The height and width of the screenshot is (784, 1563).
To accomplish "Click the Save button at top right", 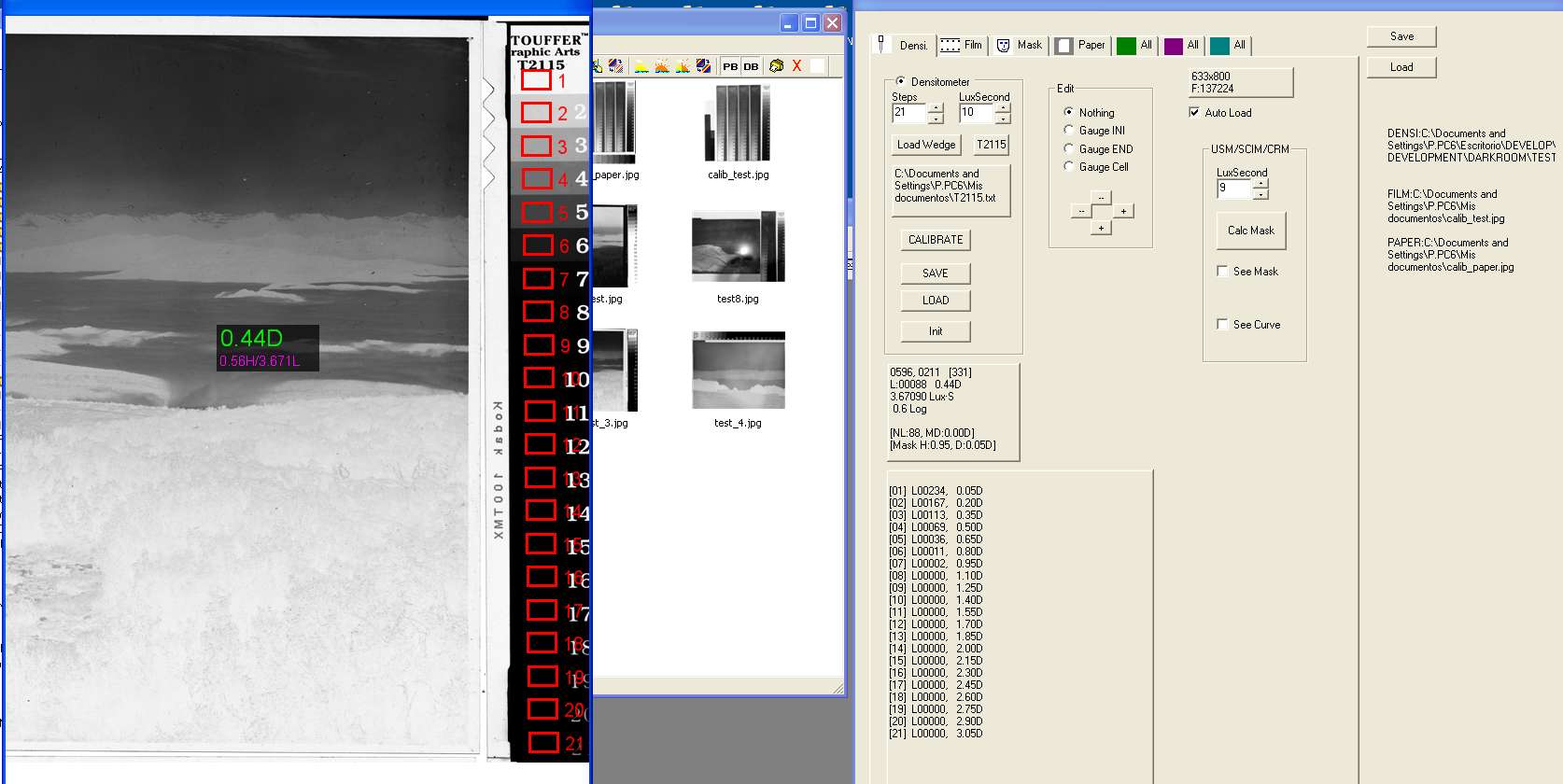I will tap(1401, 36).
